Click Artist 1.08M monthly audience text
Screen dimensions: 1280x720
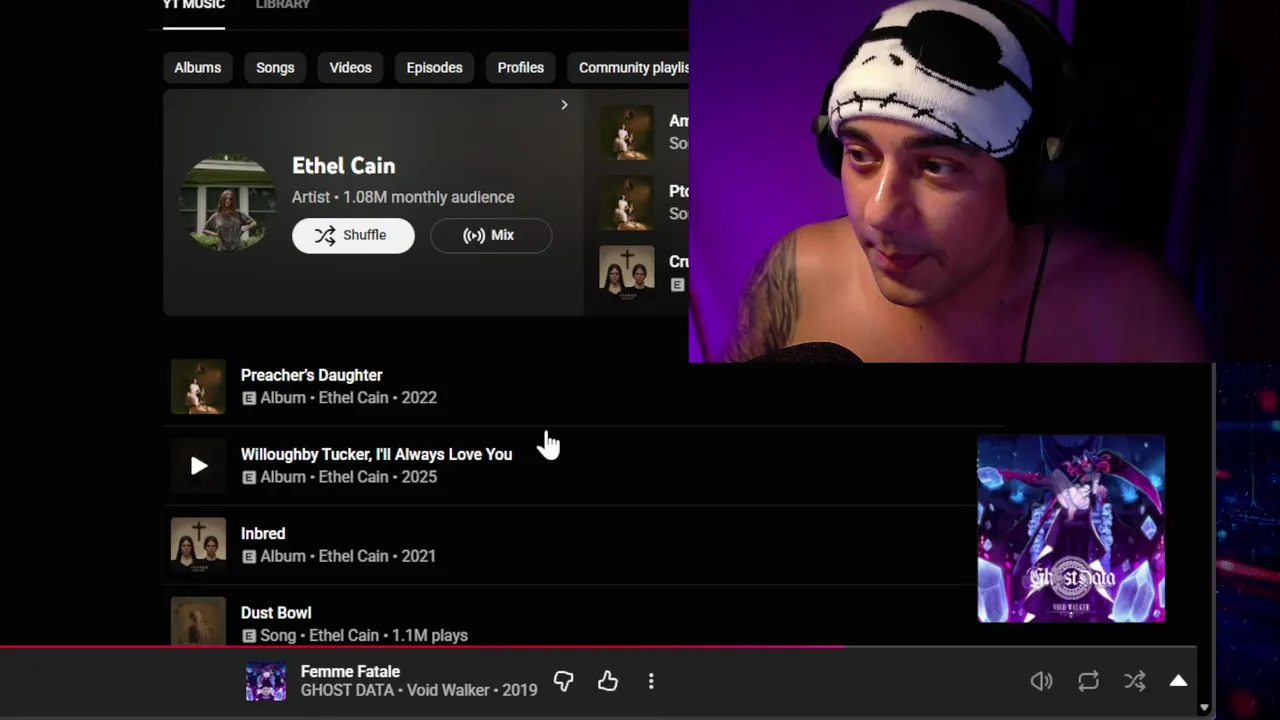[x=403, y=197]
